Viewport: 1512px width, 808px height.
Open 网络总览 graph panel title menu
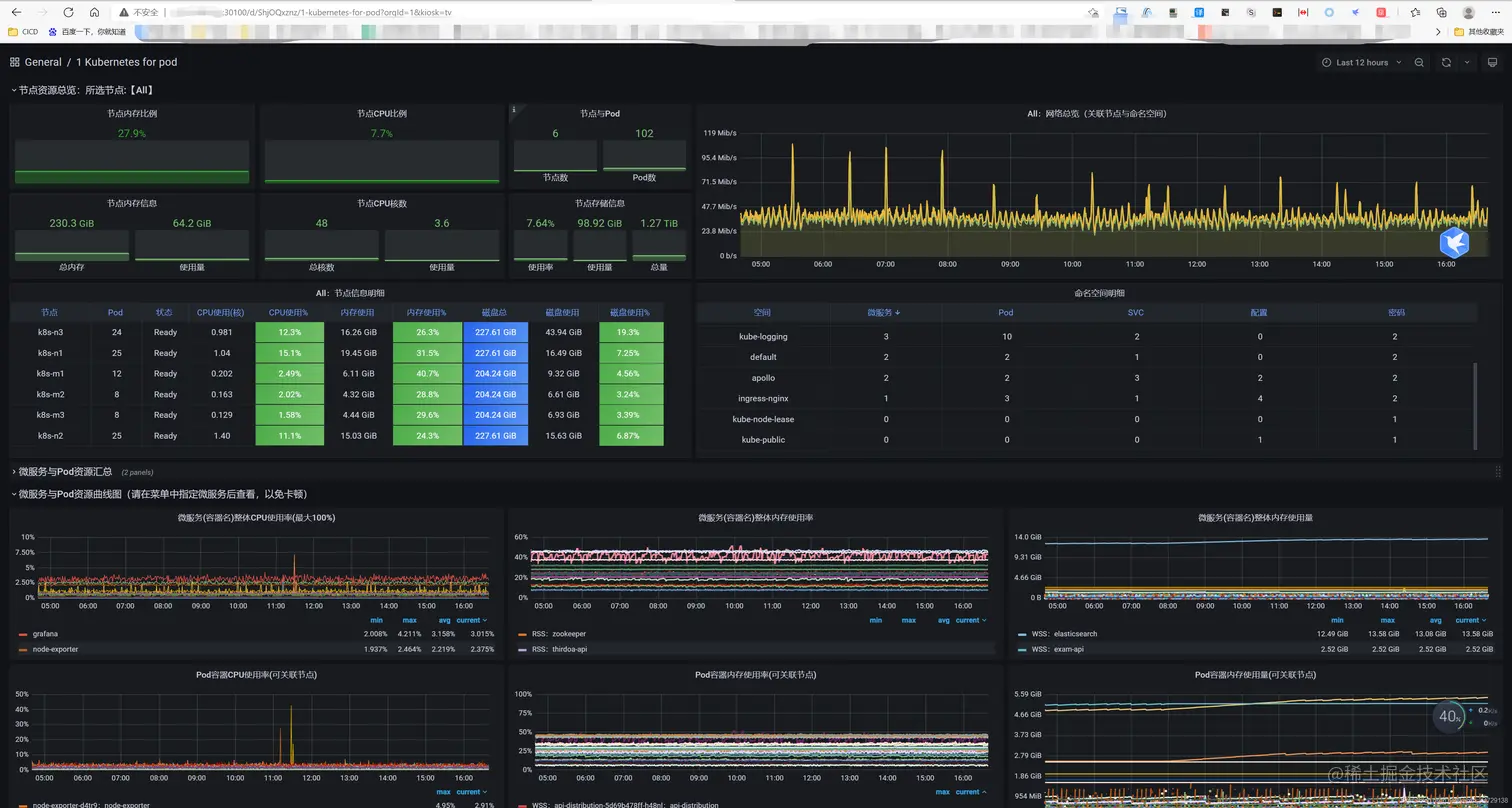click(x=1097, y=114)
